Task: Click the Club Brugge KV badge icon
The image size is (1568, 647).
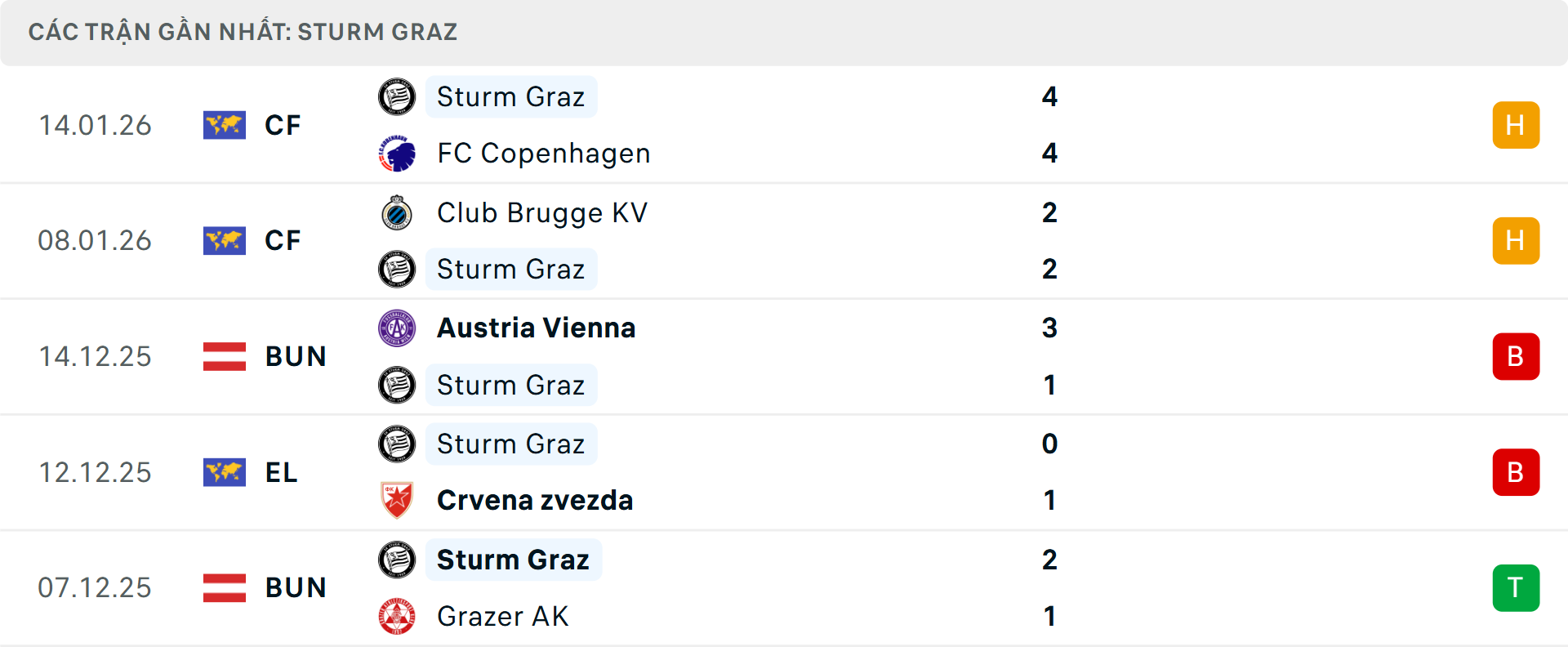Action: point(398,212)
